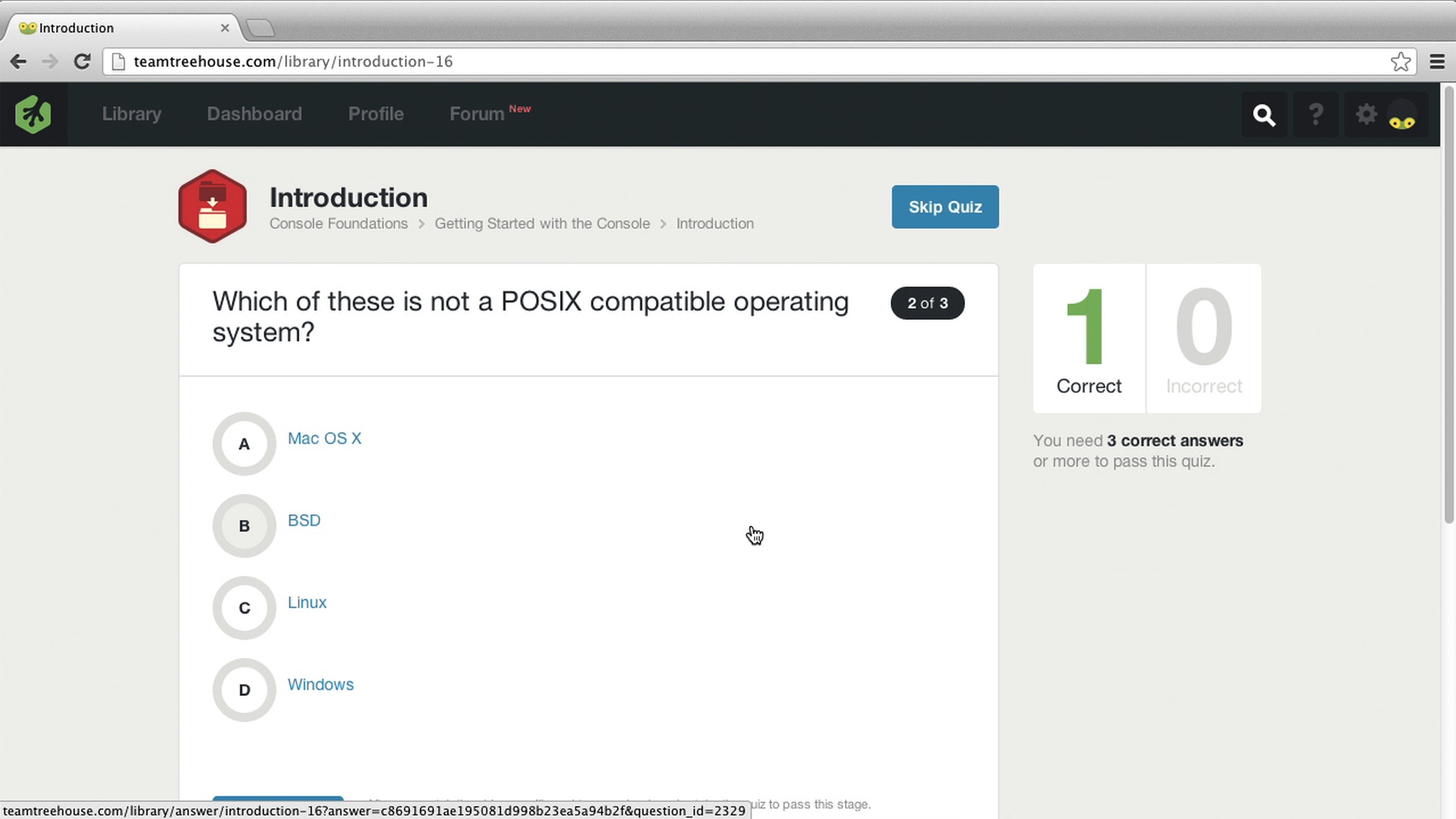The height and width of the screenshot is (819, 1456).
Task: Click the browser forward arrow
Action: pos(49,62)
